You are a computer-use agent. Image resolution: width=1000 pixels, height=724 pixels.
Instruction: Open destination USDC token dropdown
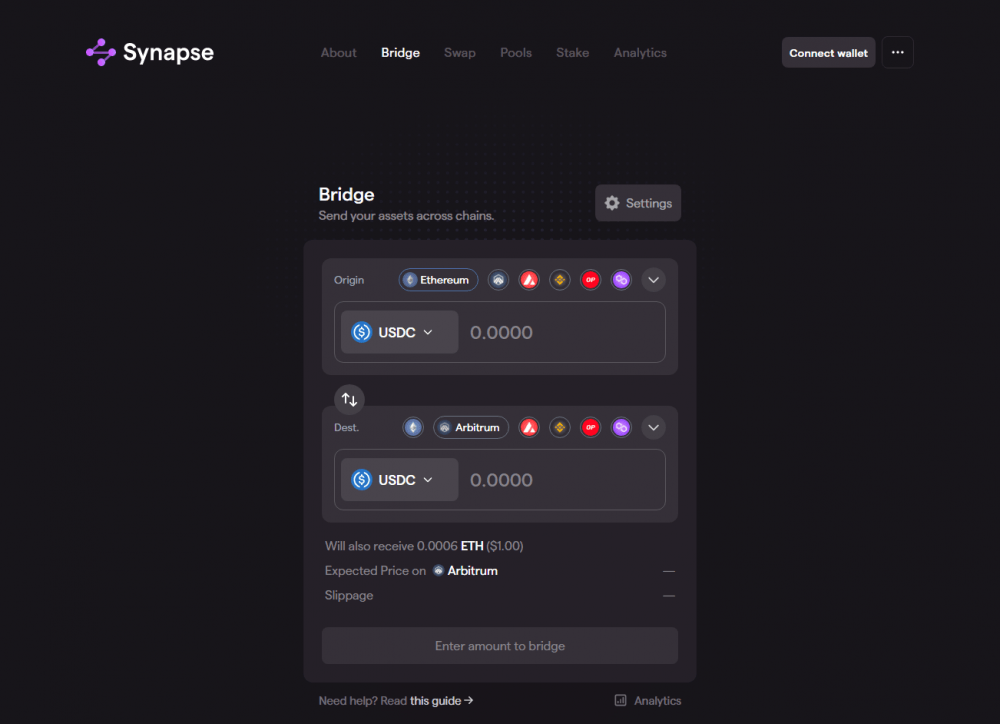399,480
